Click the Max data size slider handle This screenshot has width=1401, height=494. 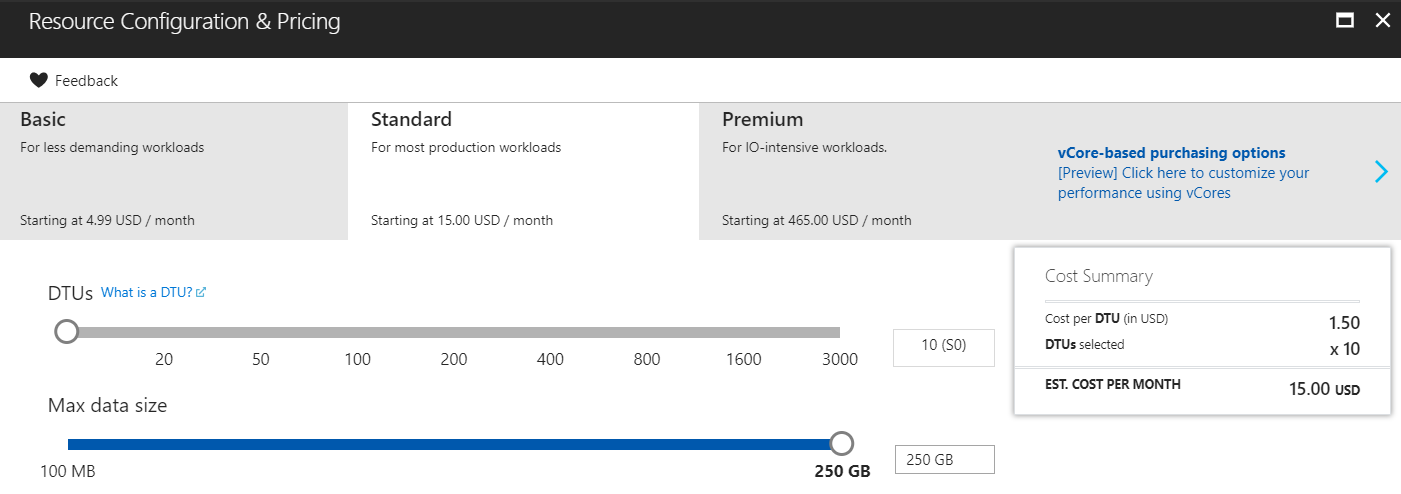[x=842, y=443]
